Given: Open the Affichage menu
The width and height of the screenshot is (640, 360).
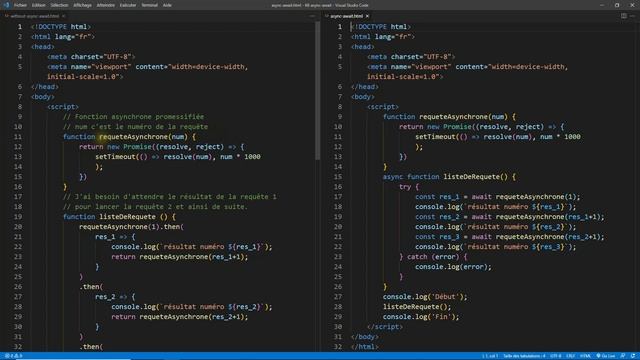Looking at the screenshot, I should coord(82,5).
